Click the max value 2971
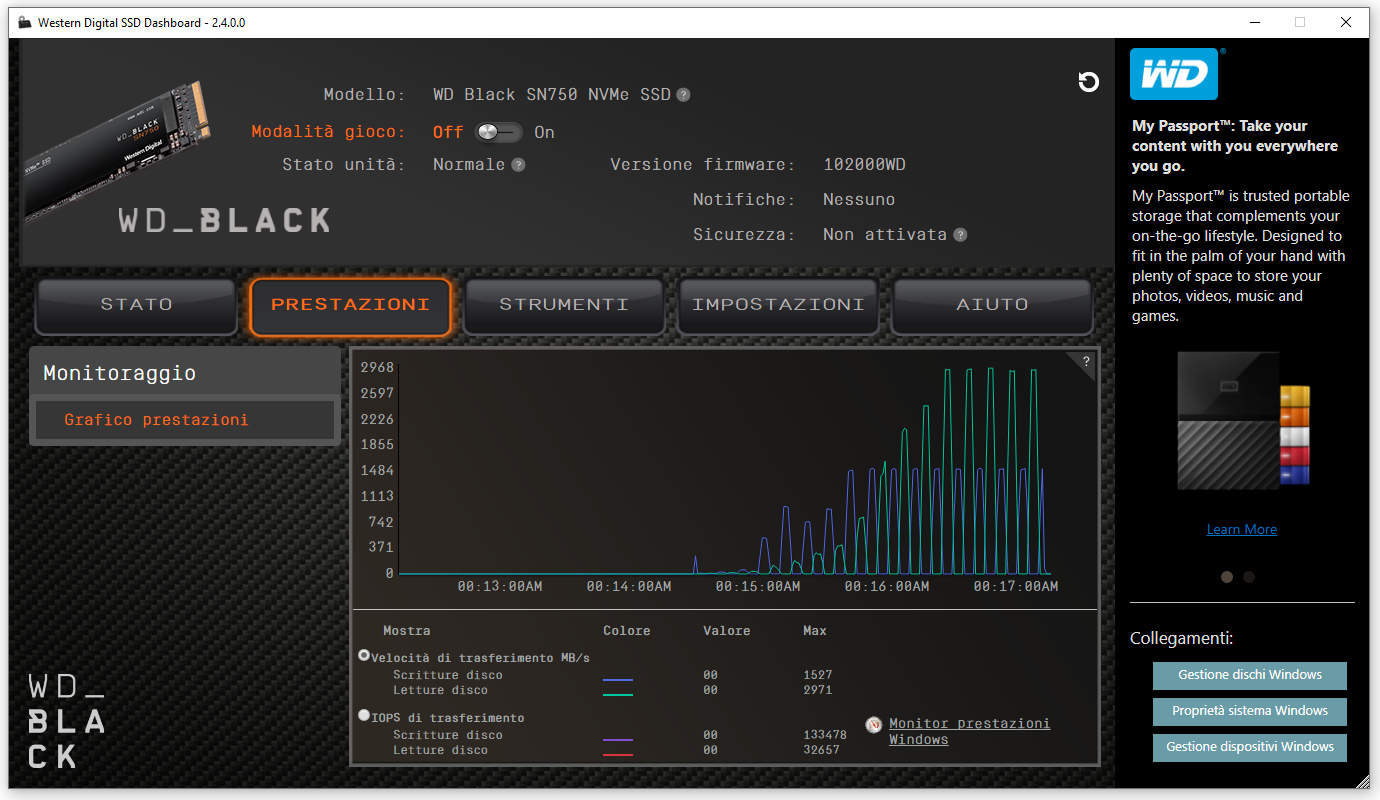This screenshot has width=1380, height=800. [x=818, y=690]
